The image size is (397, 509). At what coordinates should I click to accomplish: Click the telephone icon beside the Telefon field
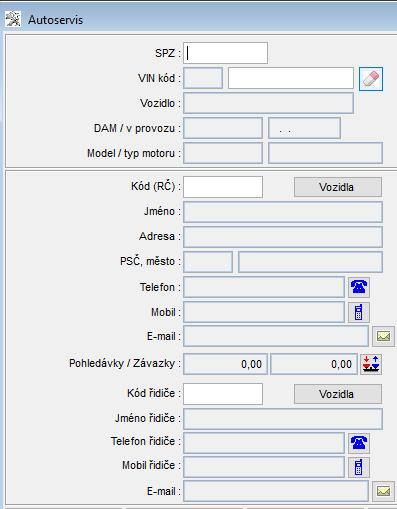(x=359, y=287)
